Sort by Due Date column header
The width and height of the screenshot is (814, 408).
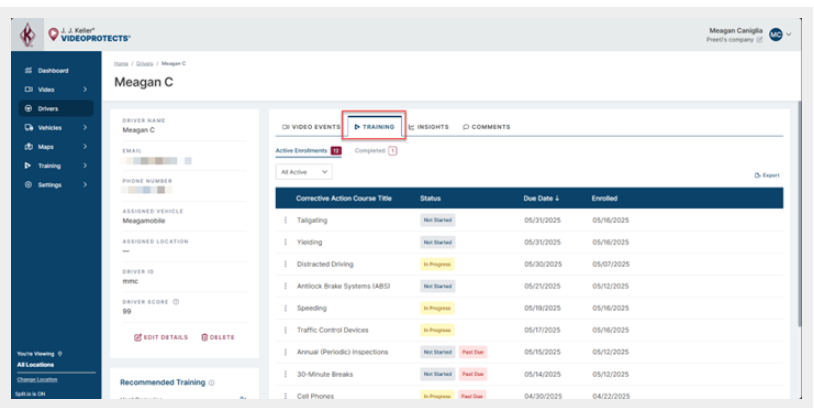tap(541, 198)
